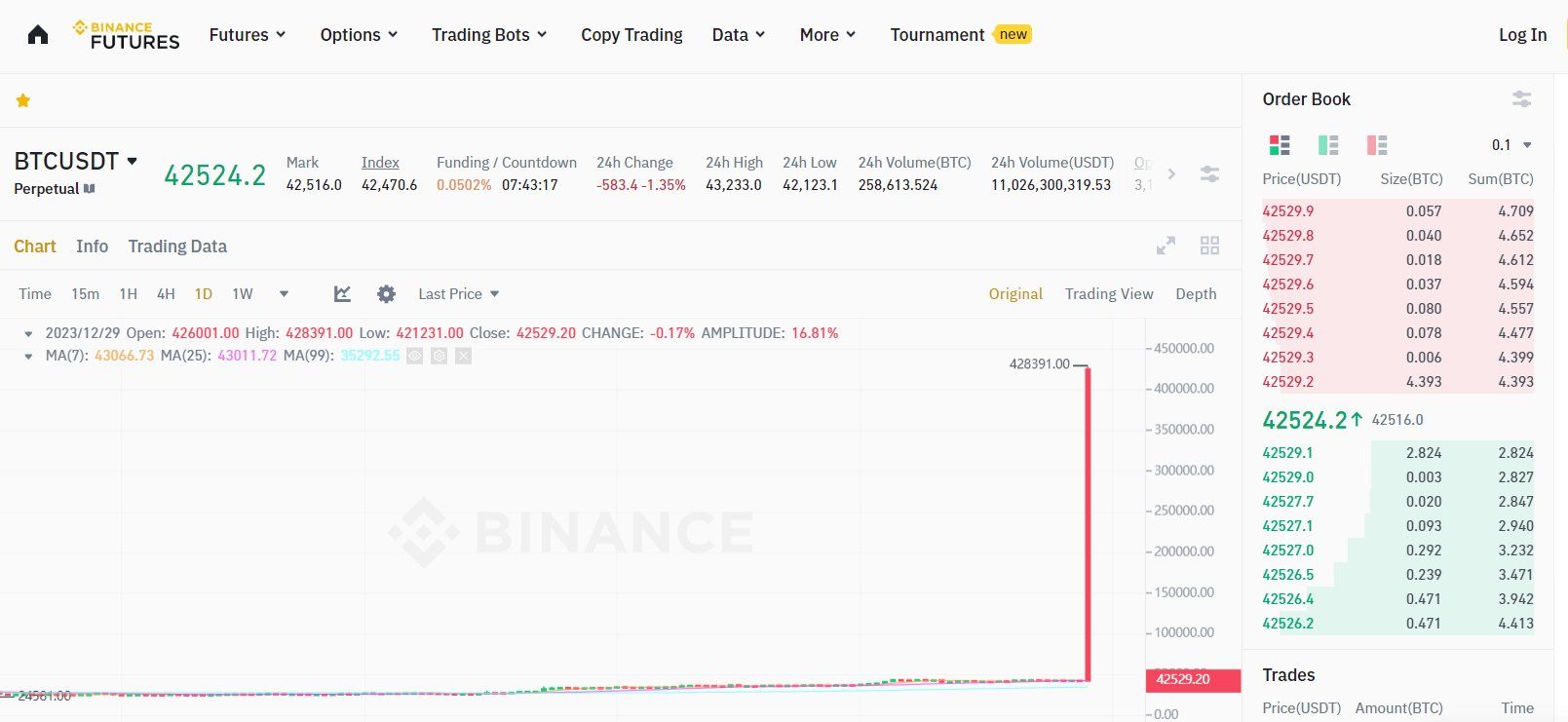The width and height of the screenshot is (1568, 722).
Task: Expand the Data menu
Action: click(739, 35)
